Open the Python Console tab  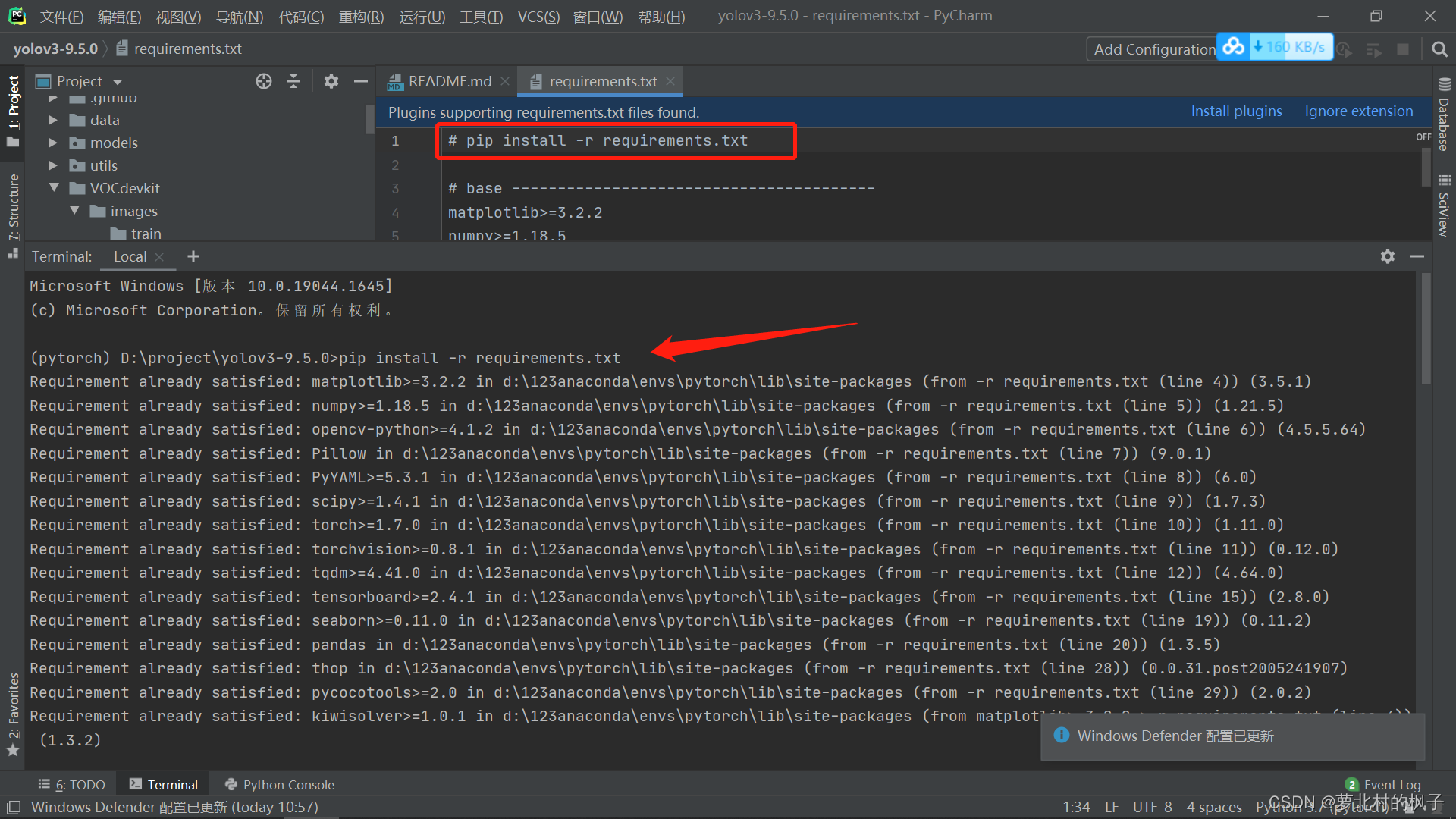point(279,785)
